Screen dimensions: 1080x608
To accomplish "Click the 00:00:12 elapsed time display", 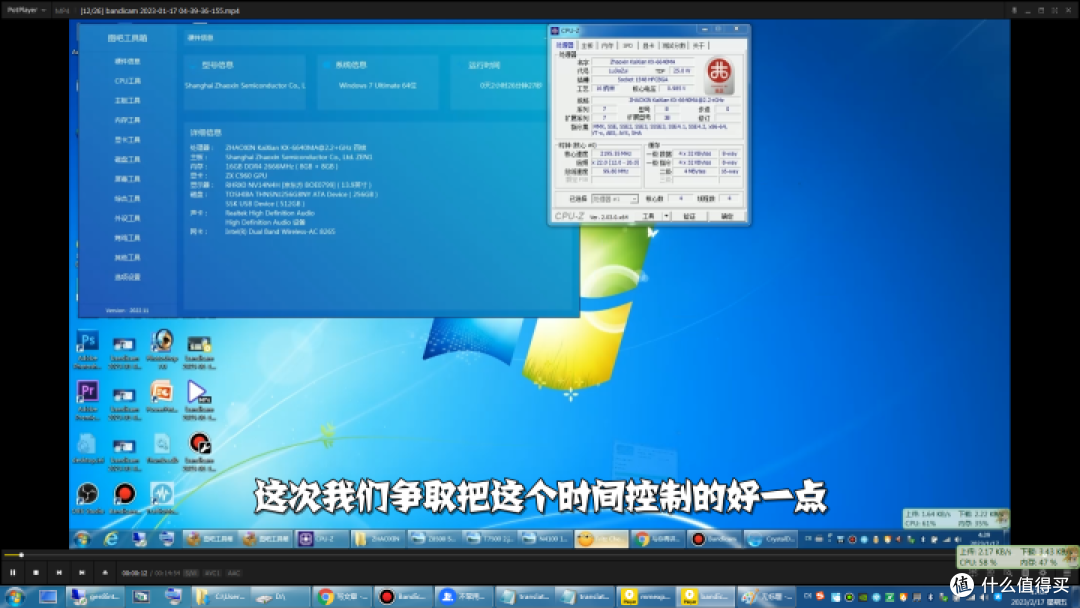I will [x=134, y=573].
